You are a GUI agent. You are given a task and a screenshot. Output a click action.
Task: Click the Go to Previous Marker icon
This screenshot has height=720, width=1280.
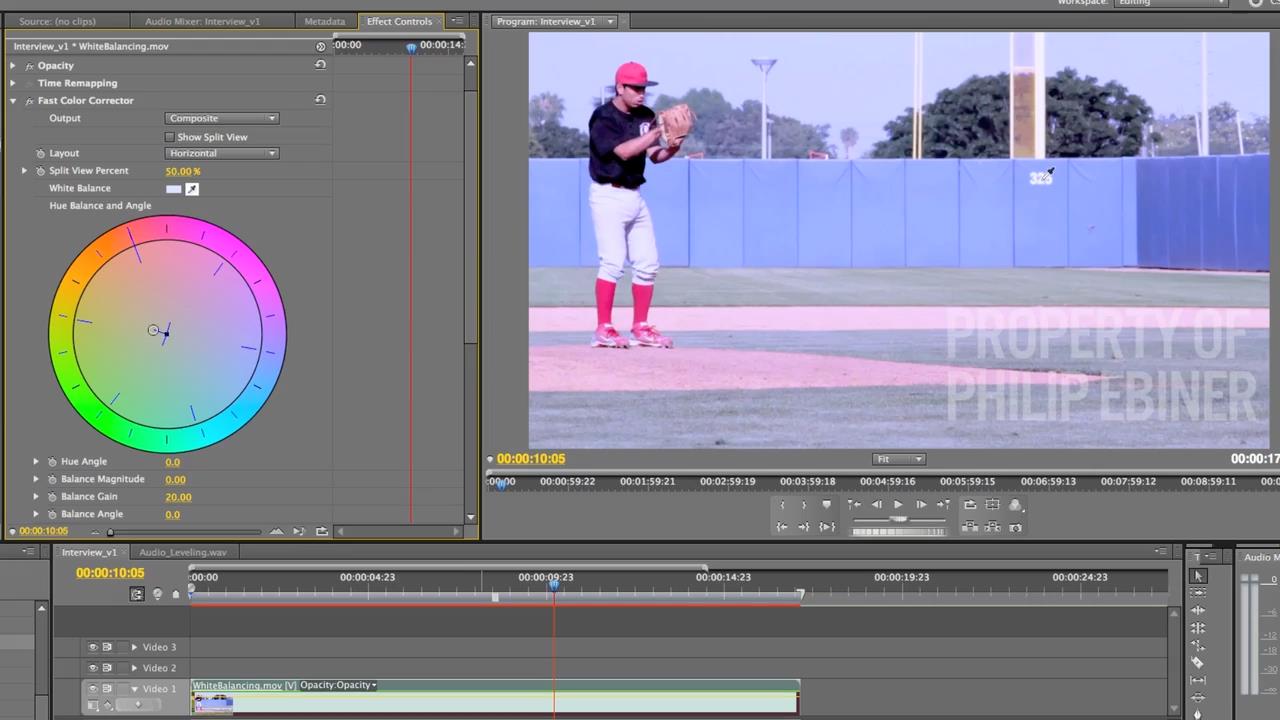click(854, 505)
